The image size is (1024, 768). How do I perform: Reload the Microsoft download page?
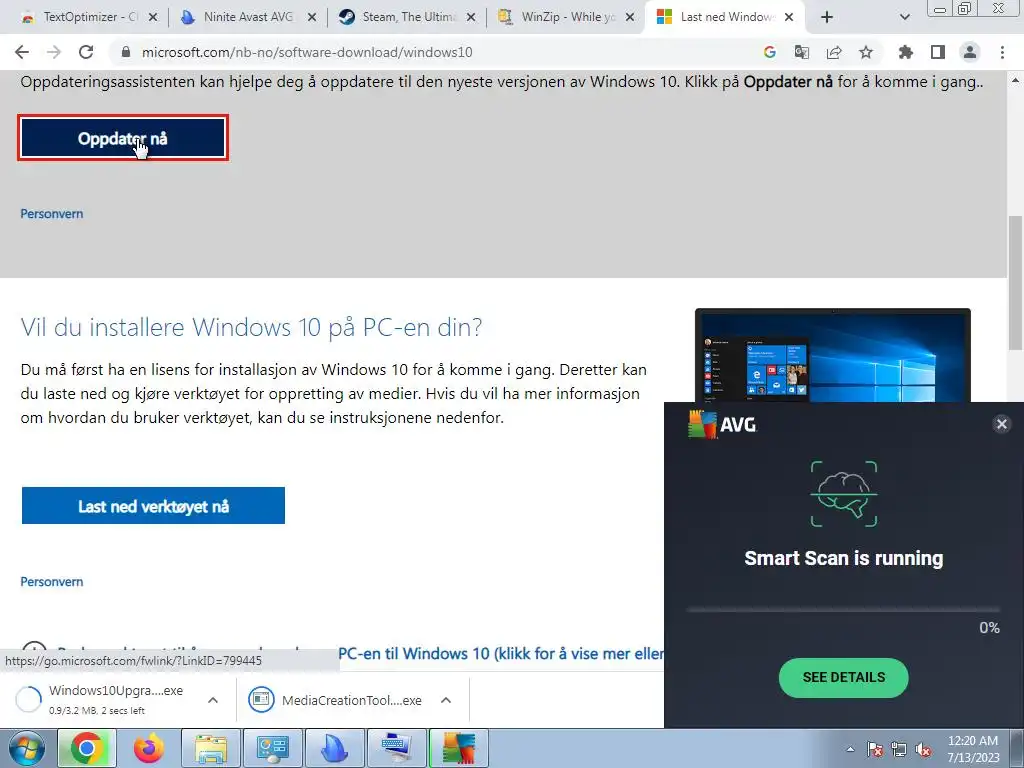[x=86, y=52]
